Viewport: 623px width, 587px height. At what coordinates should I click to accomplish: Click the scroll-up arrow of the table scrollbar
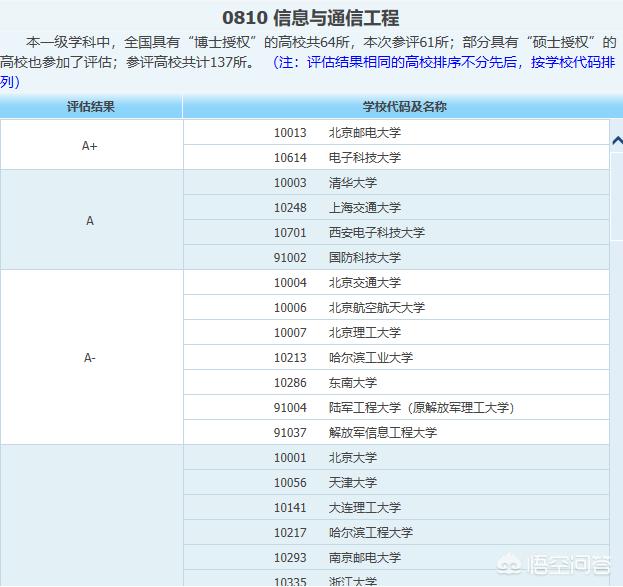617,140
